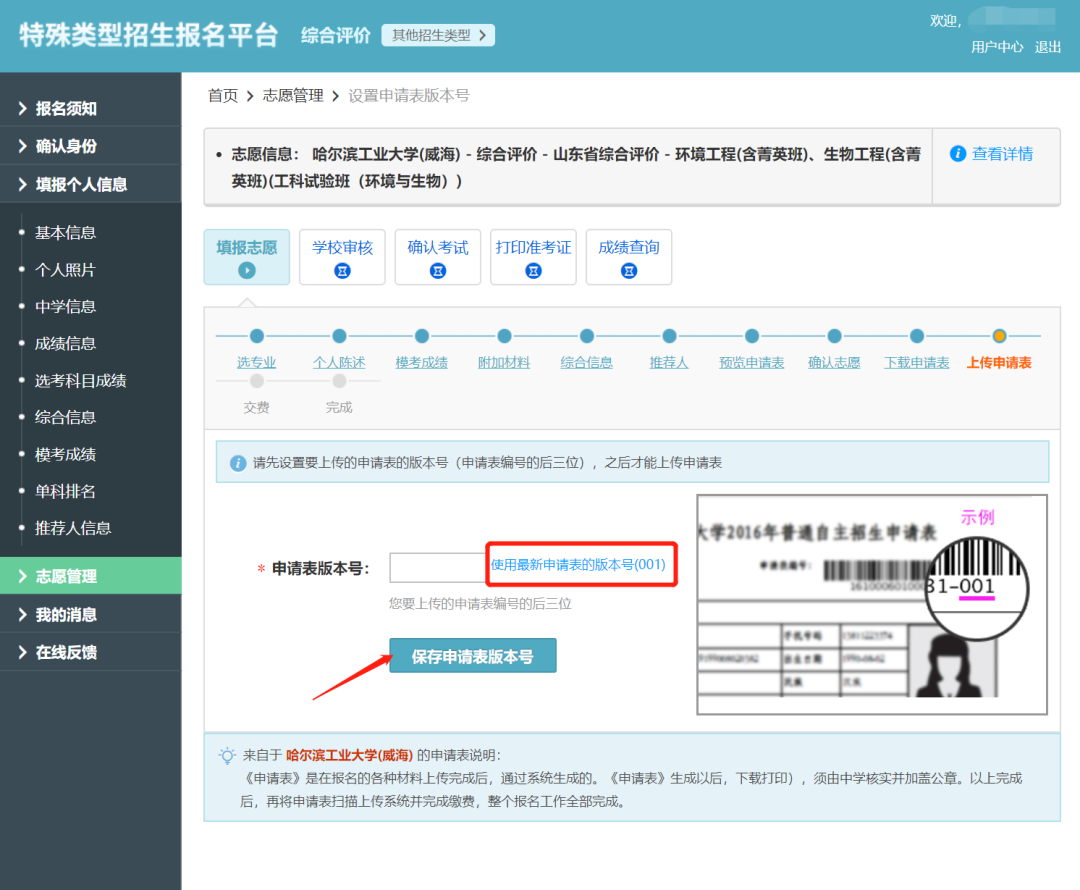The image size is (1080, 890).
Task: Open 综合信息 in the sidebar
Action: [65, 417]
